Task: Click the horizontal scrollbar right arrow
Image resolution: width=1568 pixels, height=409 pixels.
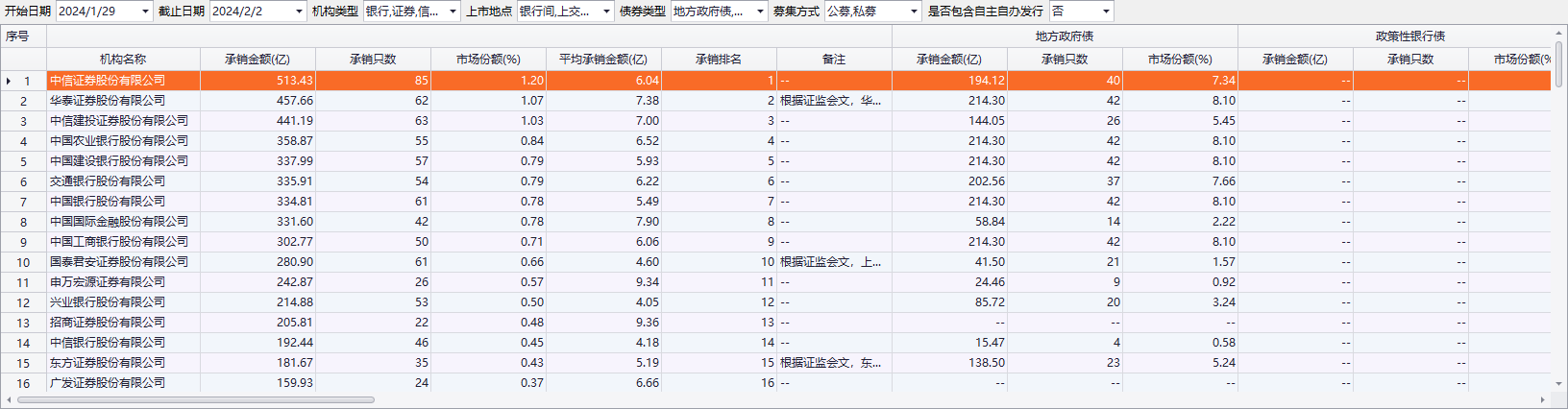Action: click(x=1544, y=399)
